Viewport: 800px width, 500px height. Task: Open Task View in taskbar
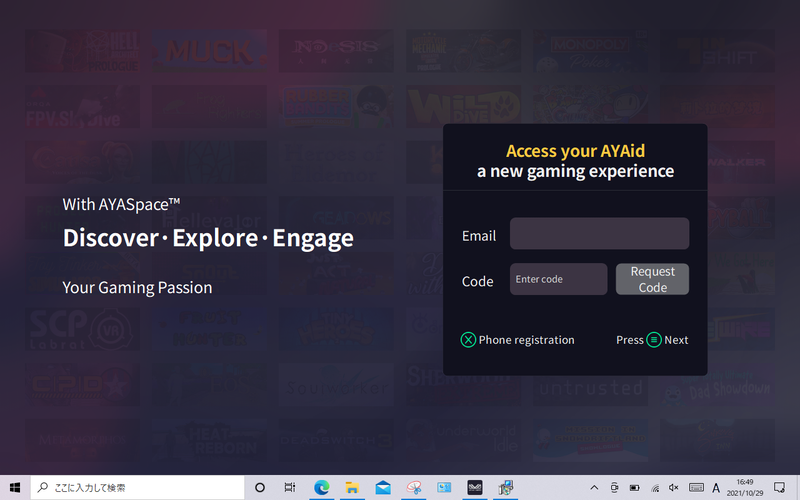(290, 488)
